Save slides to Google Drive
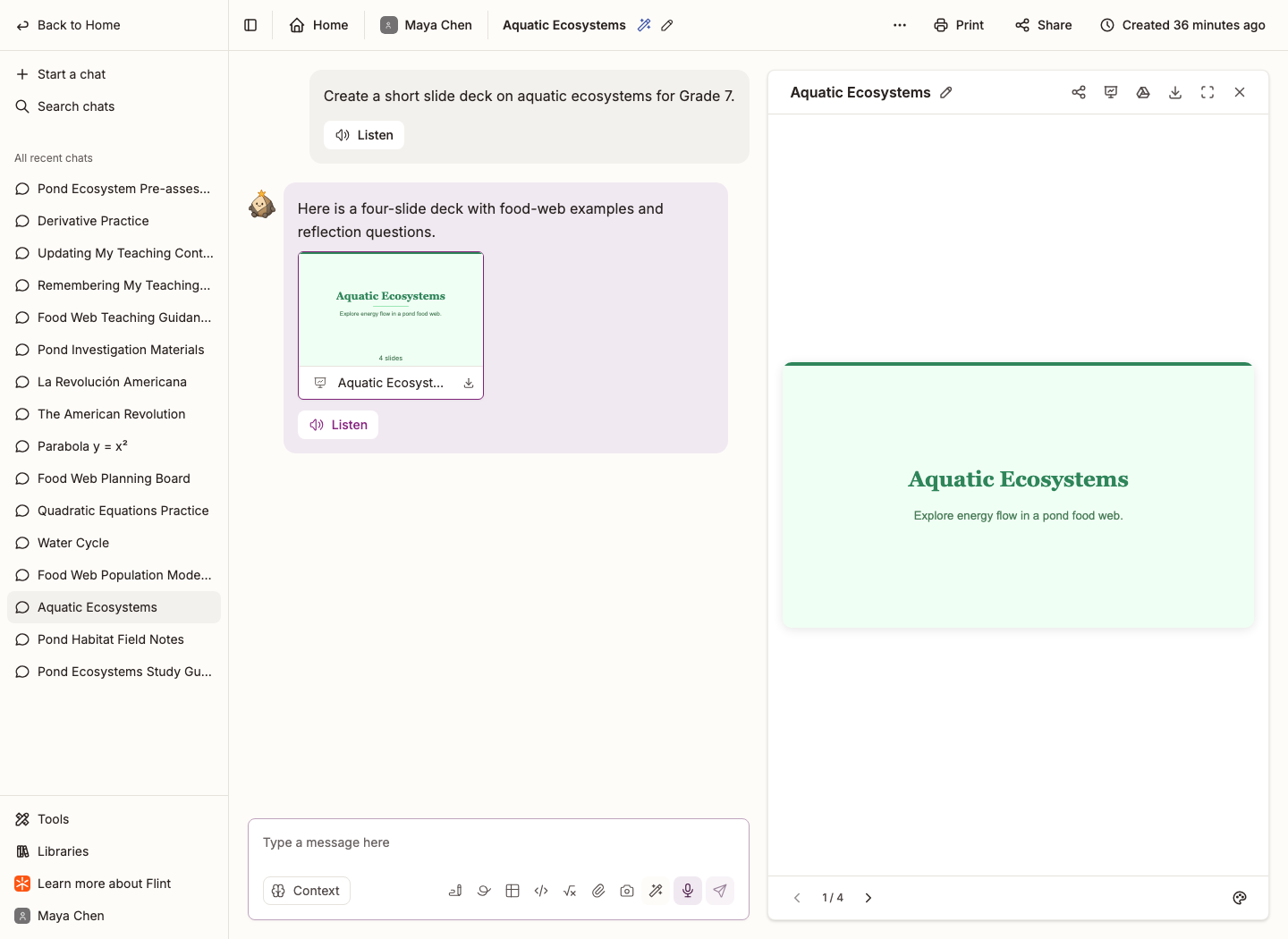Image resolution: width=1288 pixels, height=939 pixels. click(x=1143, y=92)
